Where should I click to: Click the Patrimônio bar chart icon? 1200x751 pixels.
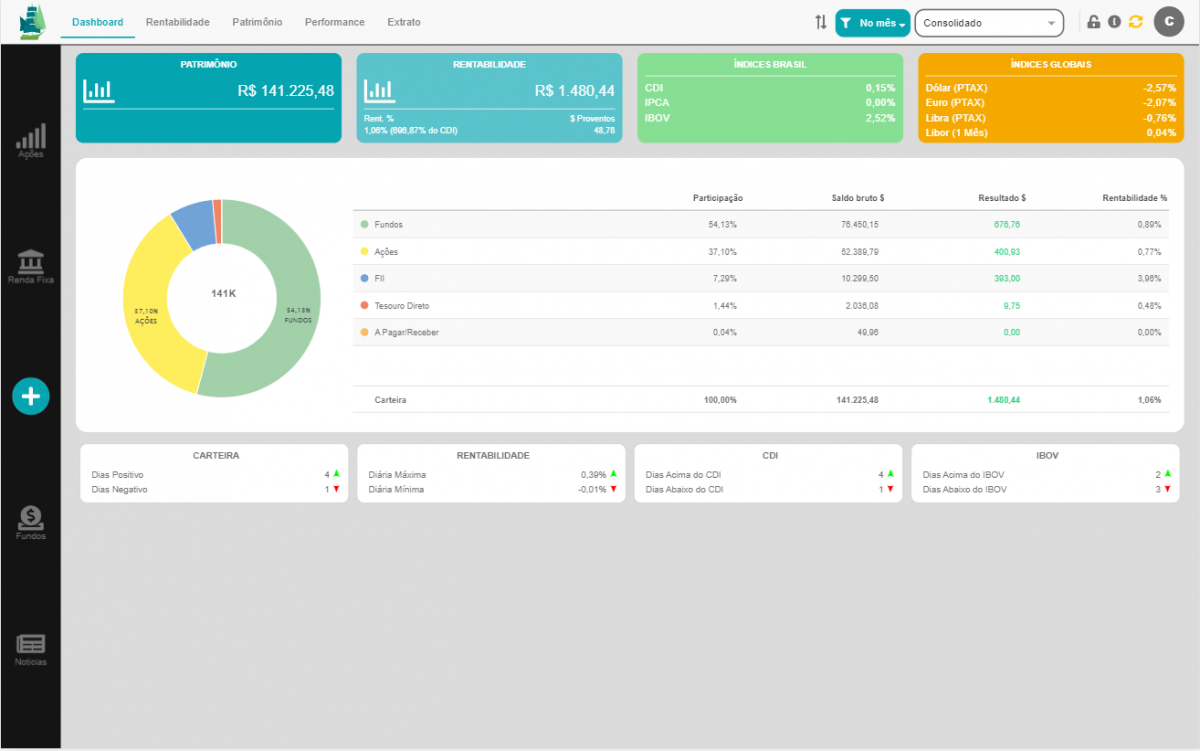click(99, 91)
